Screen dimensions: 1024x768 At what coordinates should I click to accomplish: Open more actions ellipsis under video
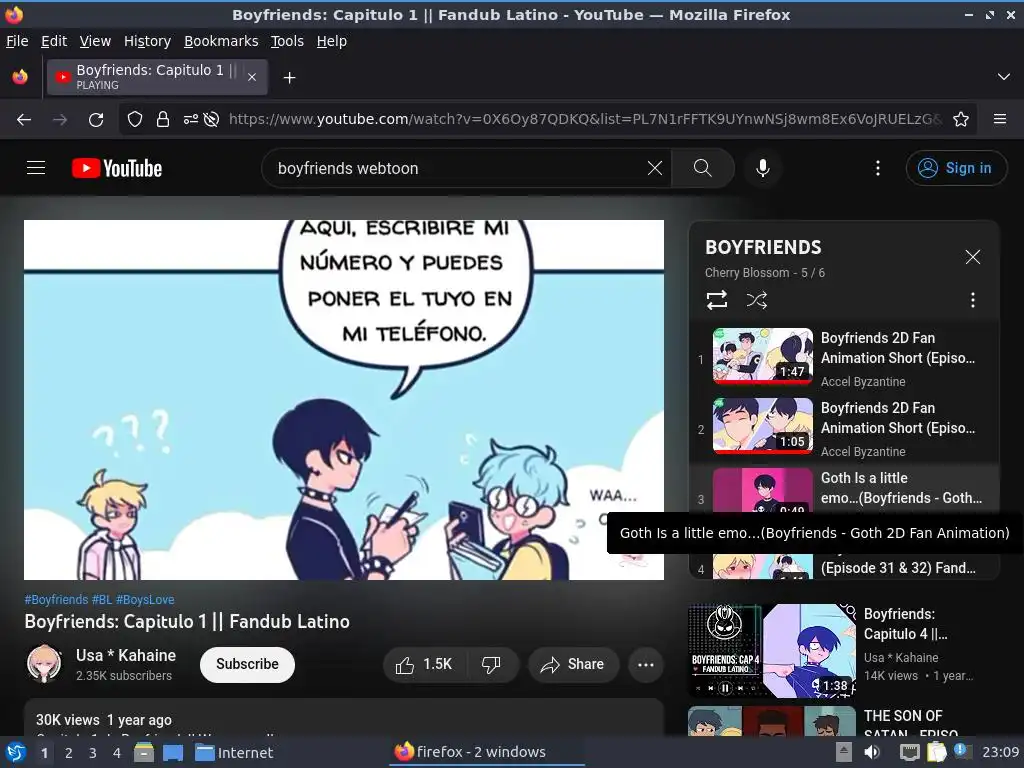click(645, 665)
